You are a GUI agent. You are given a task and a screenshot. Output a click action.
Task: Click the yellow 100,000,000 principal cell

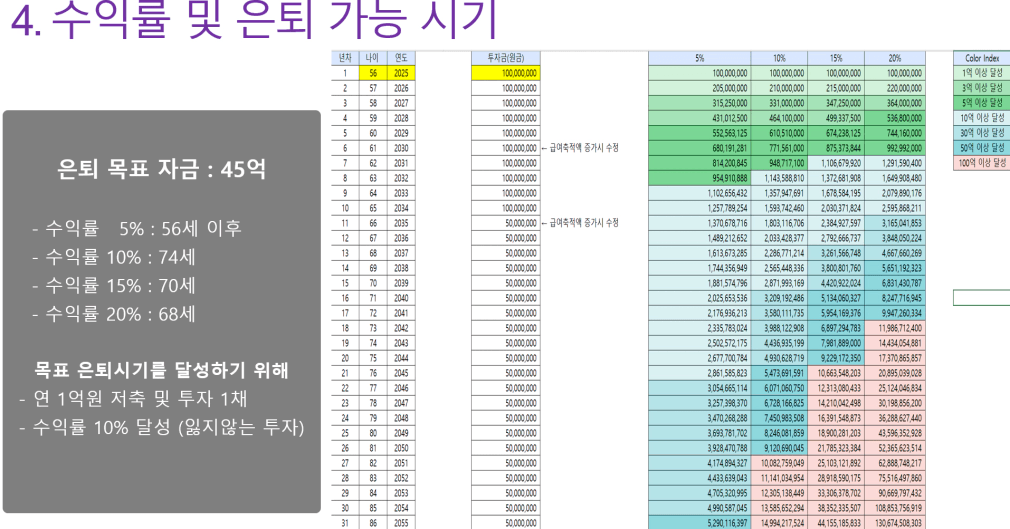click(x=506, y=73)
